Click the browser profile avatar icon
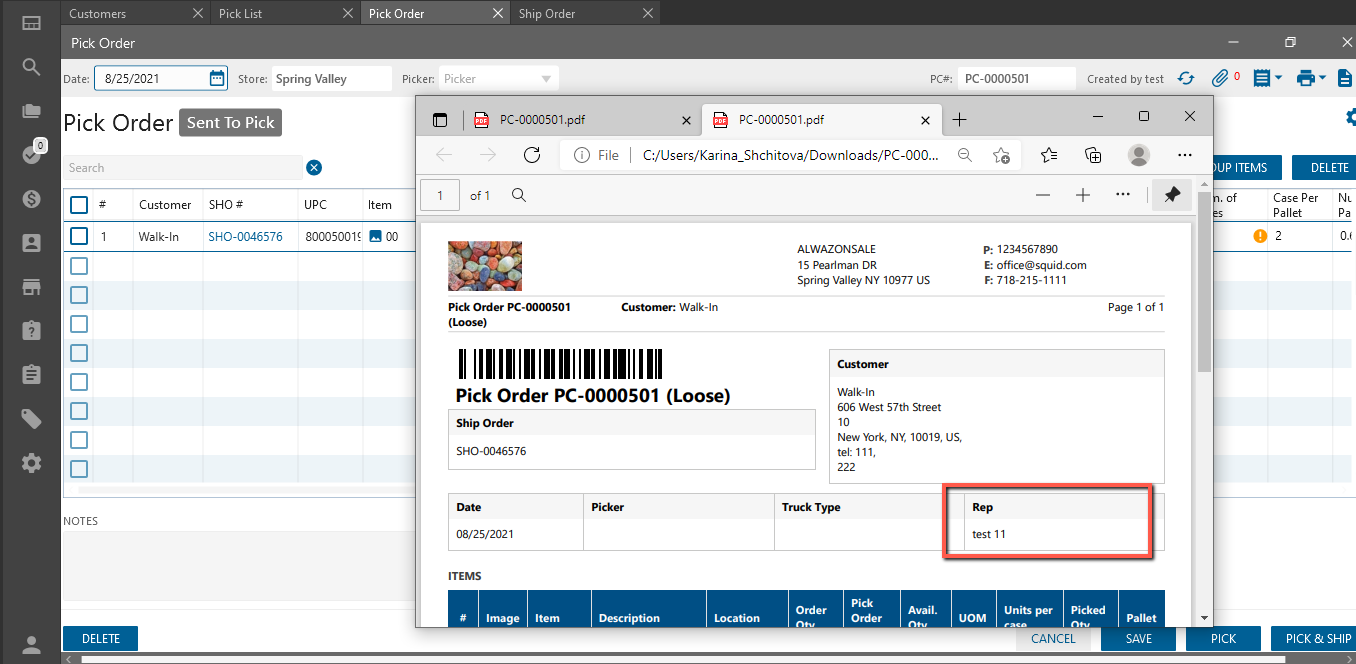The height and width of the screenshot is (664, 1356). click(x=1138, y=155)
